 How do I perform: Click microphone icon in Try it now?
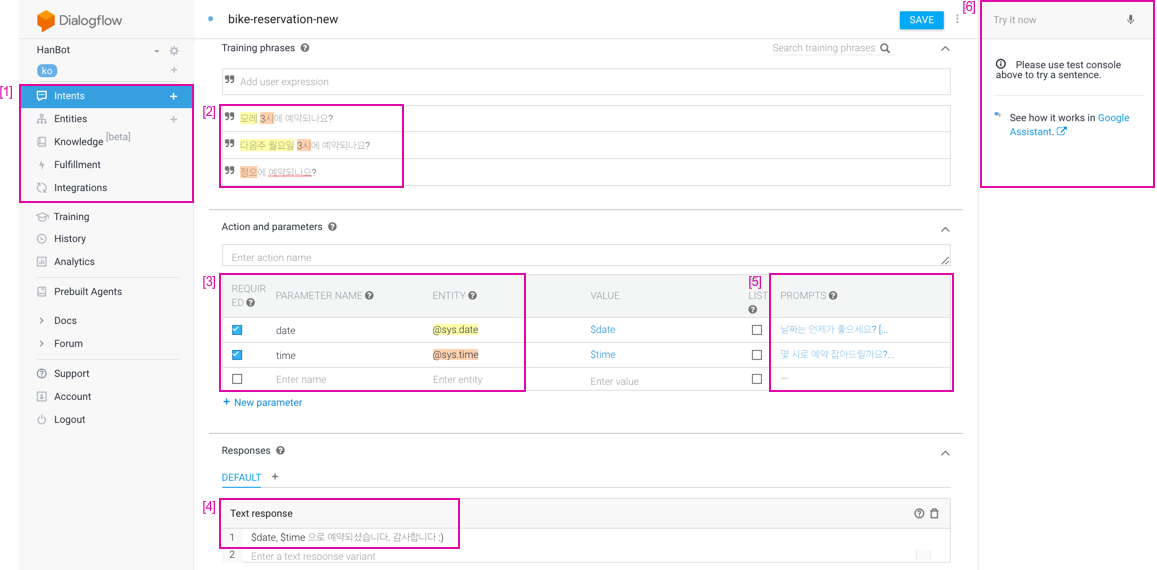tap(1130, 20)
